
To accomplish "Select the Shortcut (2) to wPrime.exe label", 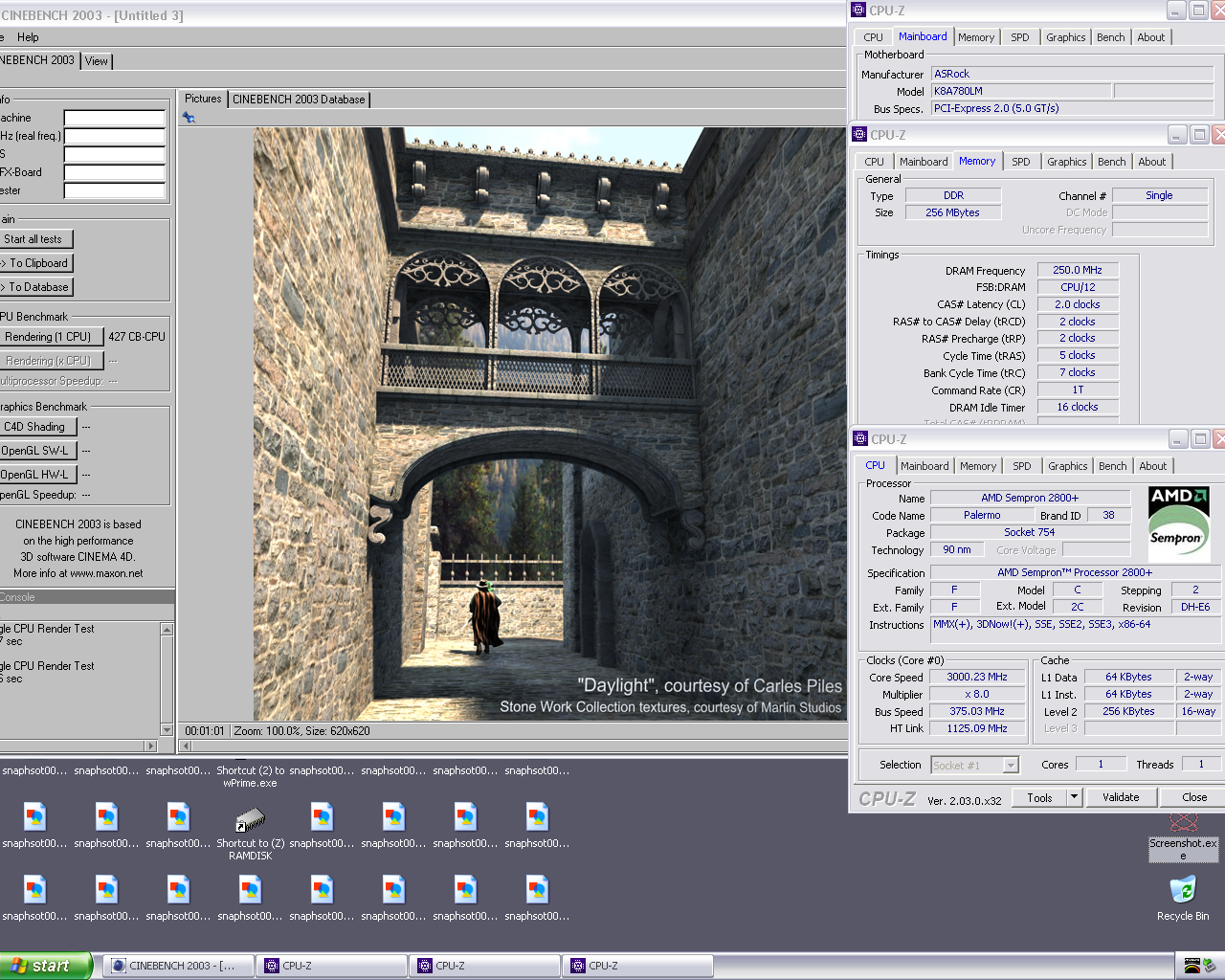I will pyautogui.click(x=250, y=776).
